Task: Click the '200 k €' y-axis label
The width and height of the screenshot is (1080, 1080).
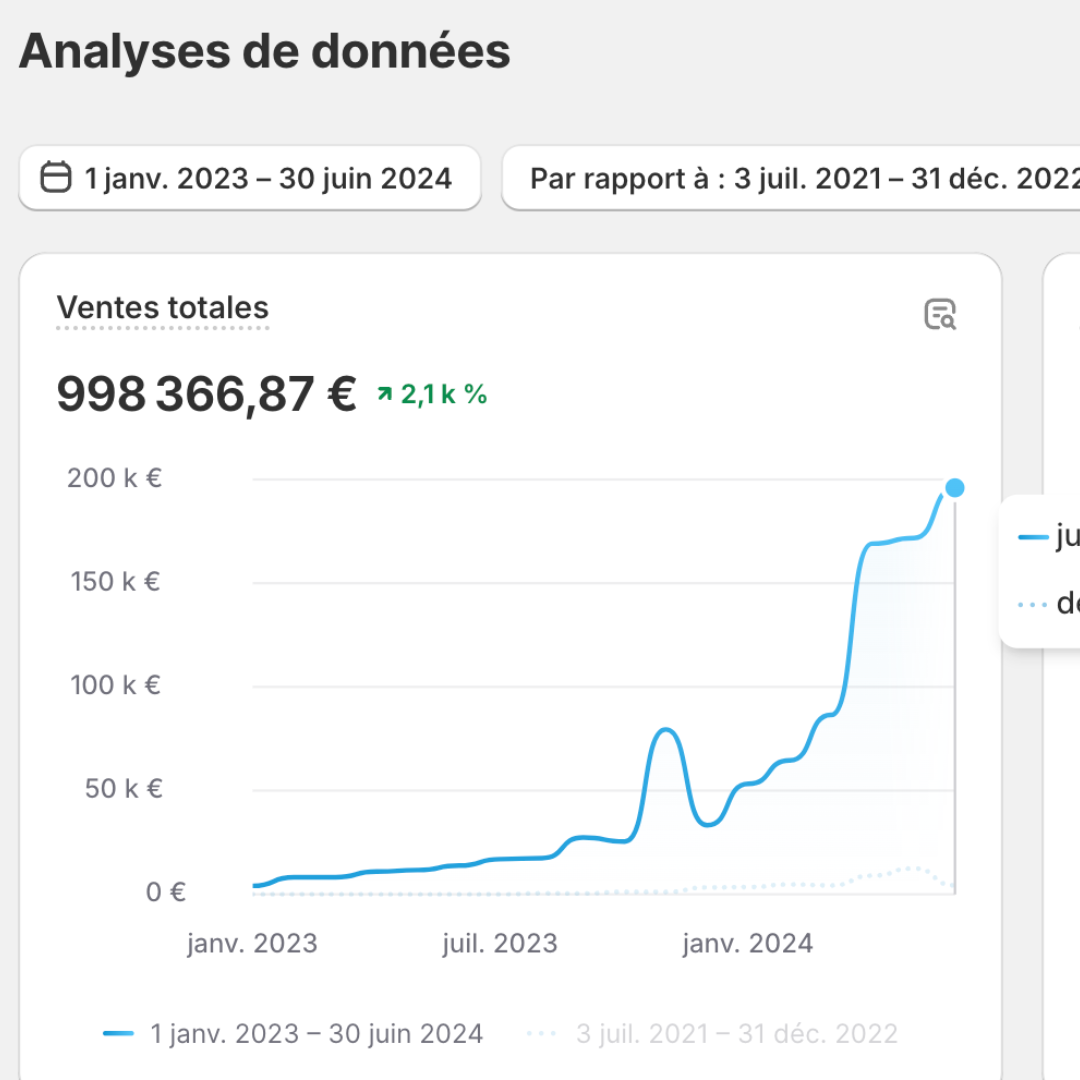Action: pyautogui.click(x=114, y=478)
